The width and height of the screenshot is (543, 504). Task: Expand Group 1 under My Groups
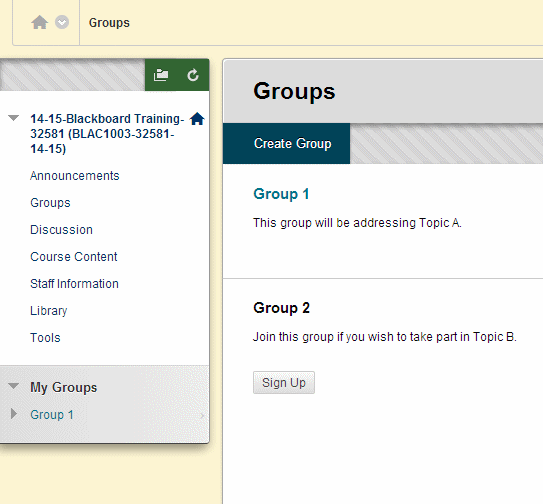[x=14, y=414]
